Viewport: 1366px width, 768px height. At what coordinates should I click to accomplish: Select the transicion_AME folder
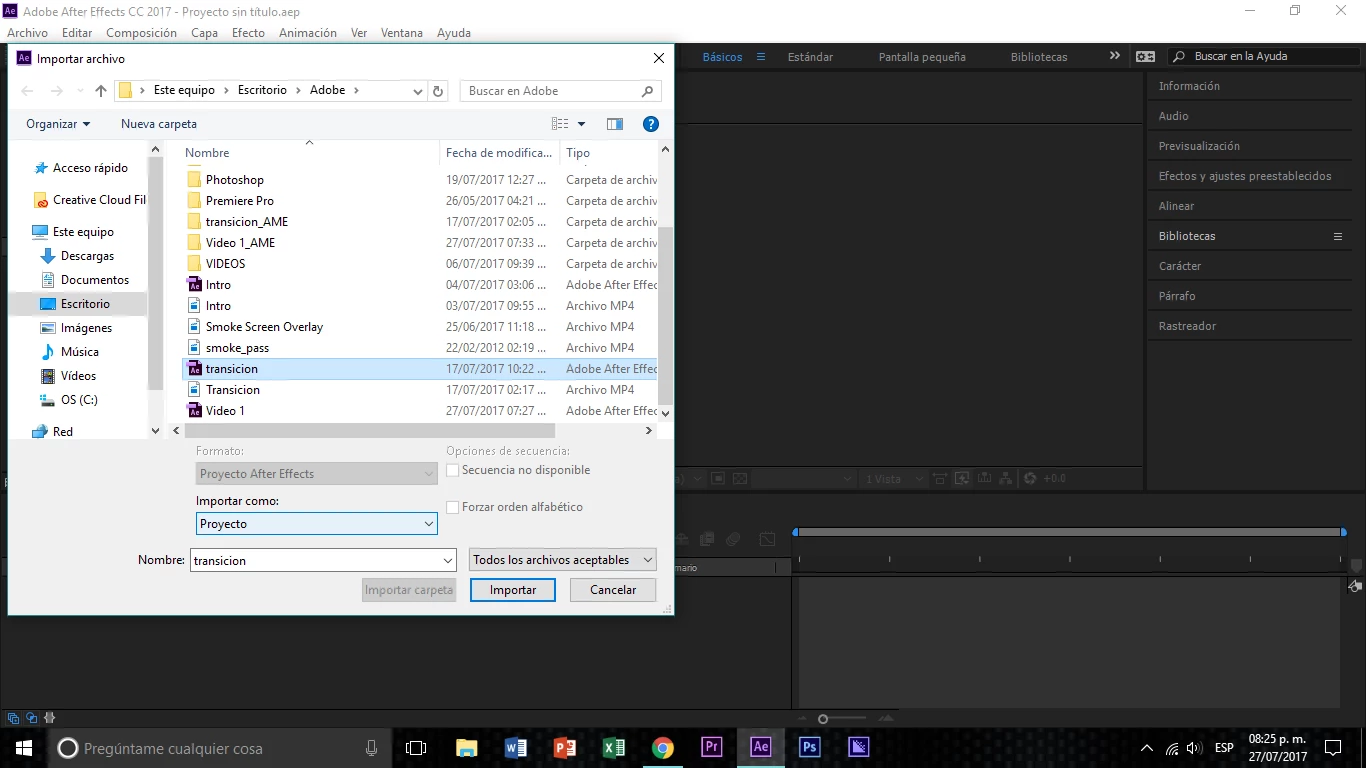246,222
